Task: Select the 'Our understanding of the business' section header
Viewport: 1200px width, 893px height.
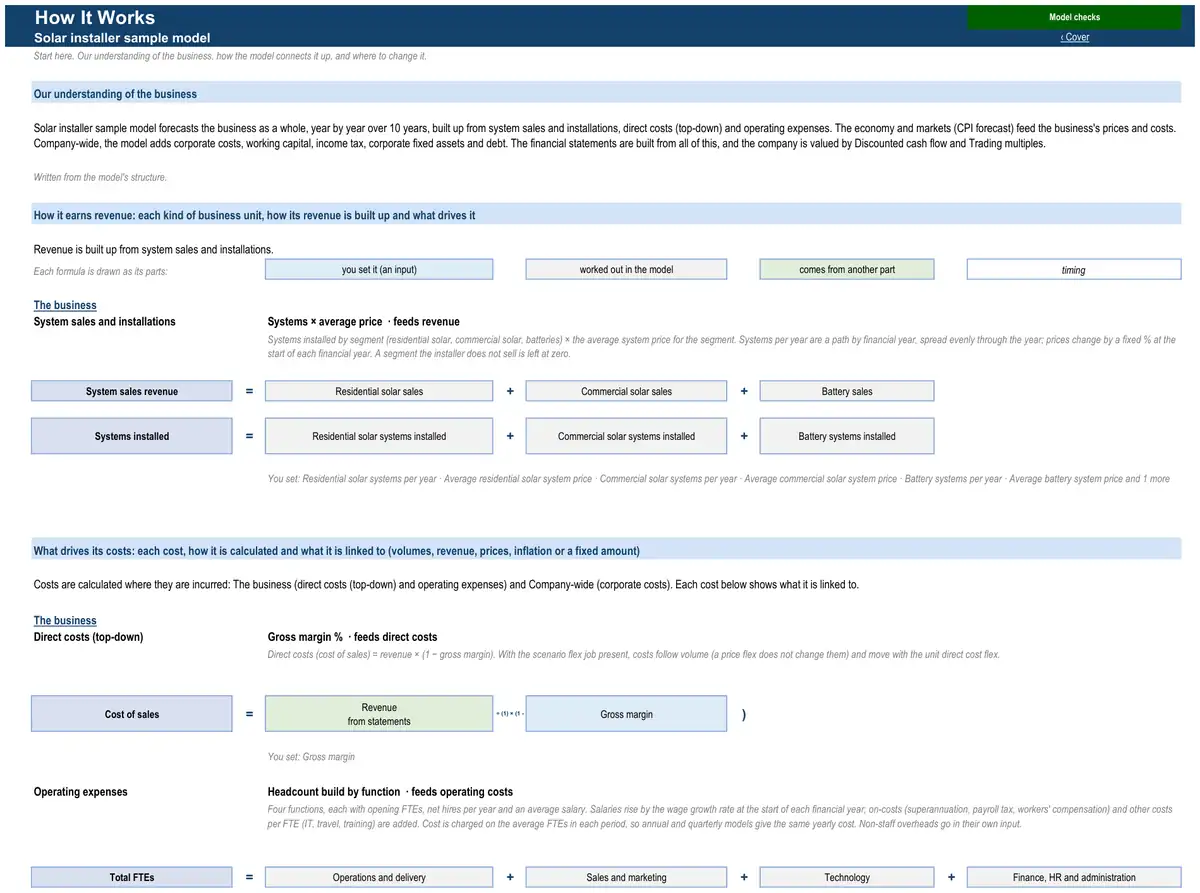Action: click(x=606, y=94)
